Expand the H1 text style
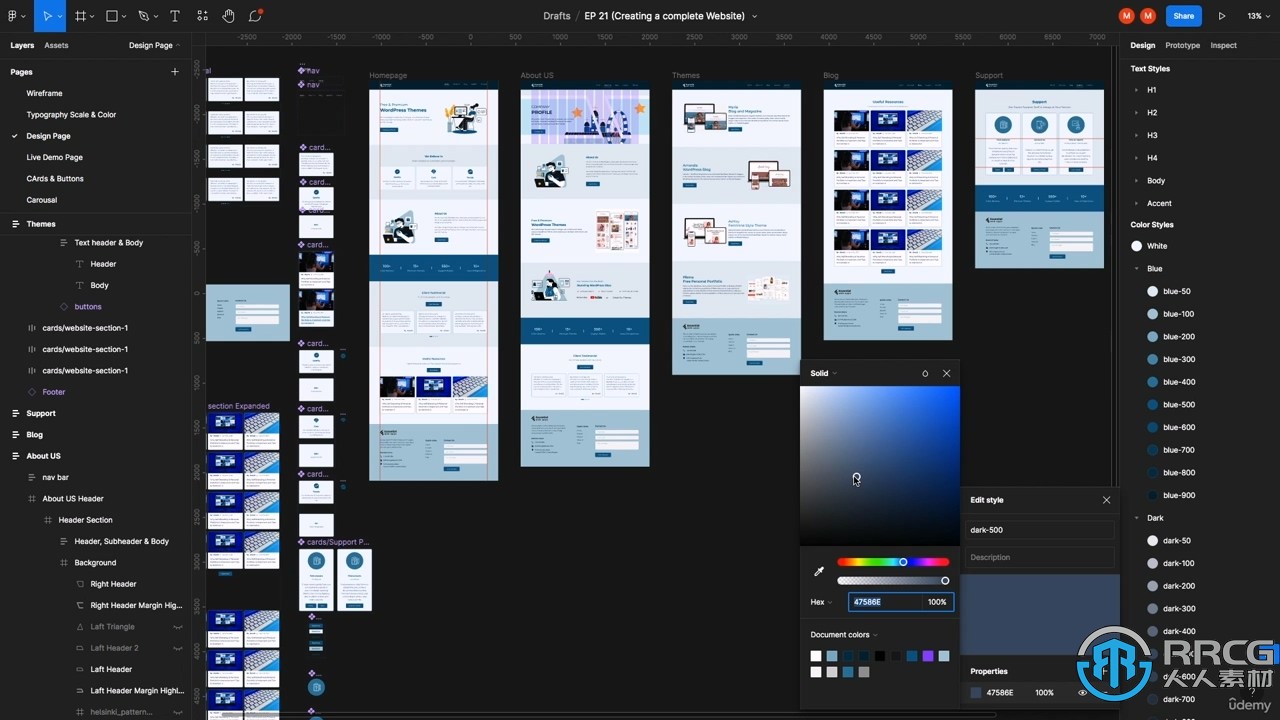Screen dimensions: 1280x720 (x=1137, y=90)
